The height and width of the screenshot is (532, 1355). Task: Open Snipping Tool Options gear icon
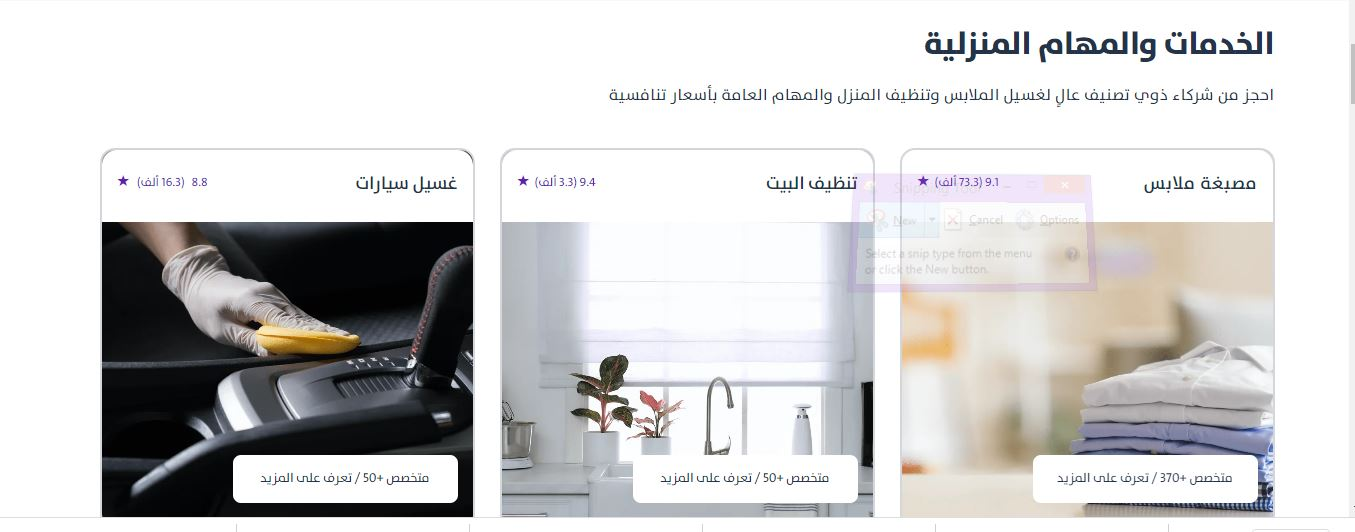click(x=1025, y=219)
